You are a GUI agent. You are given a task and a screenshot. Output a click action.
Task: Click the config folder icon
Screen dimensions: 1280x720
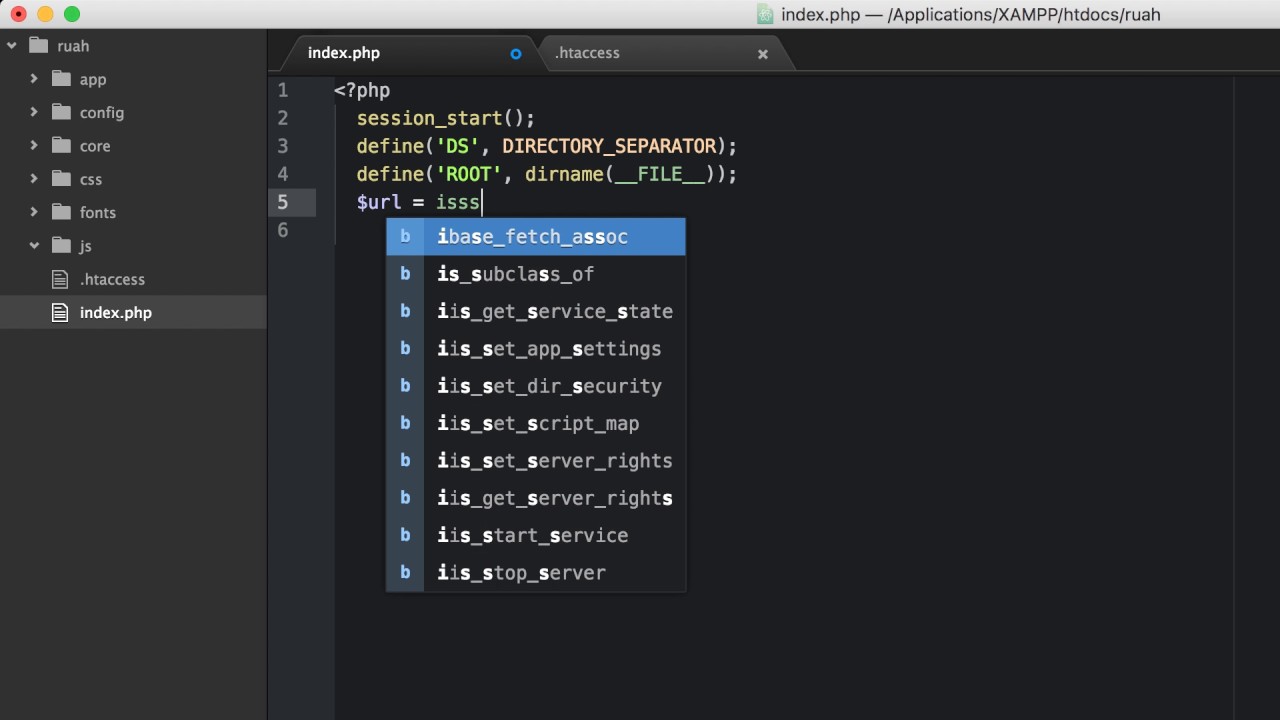pyautogui.click(x=61, y=112)
